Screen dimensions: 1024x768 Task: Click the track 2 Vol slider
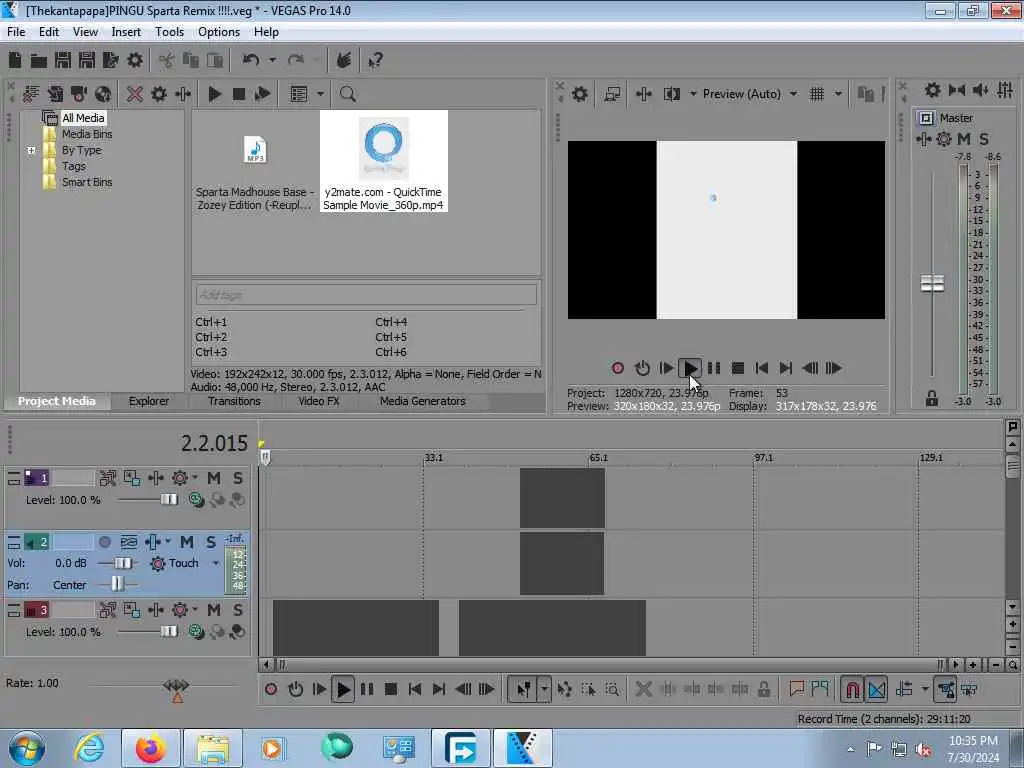[x=123, y=563]
